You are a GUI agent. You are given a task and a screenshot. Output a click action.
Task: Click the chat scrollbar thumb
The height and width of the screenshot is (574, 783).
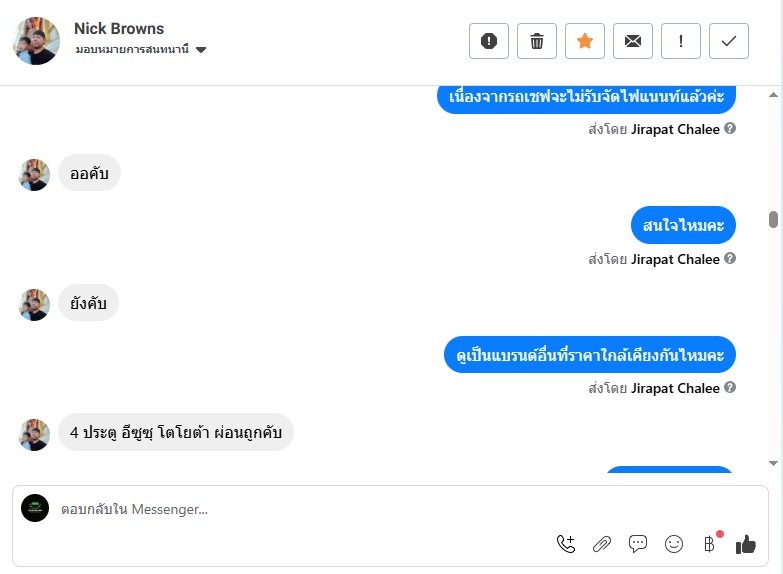pyautogui.click(x=773, y=220)
